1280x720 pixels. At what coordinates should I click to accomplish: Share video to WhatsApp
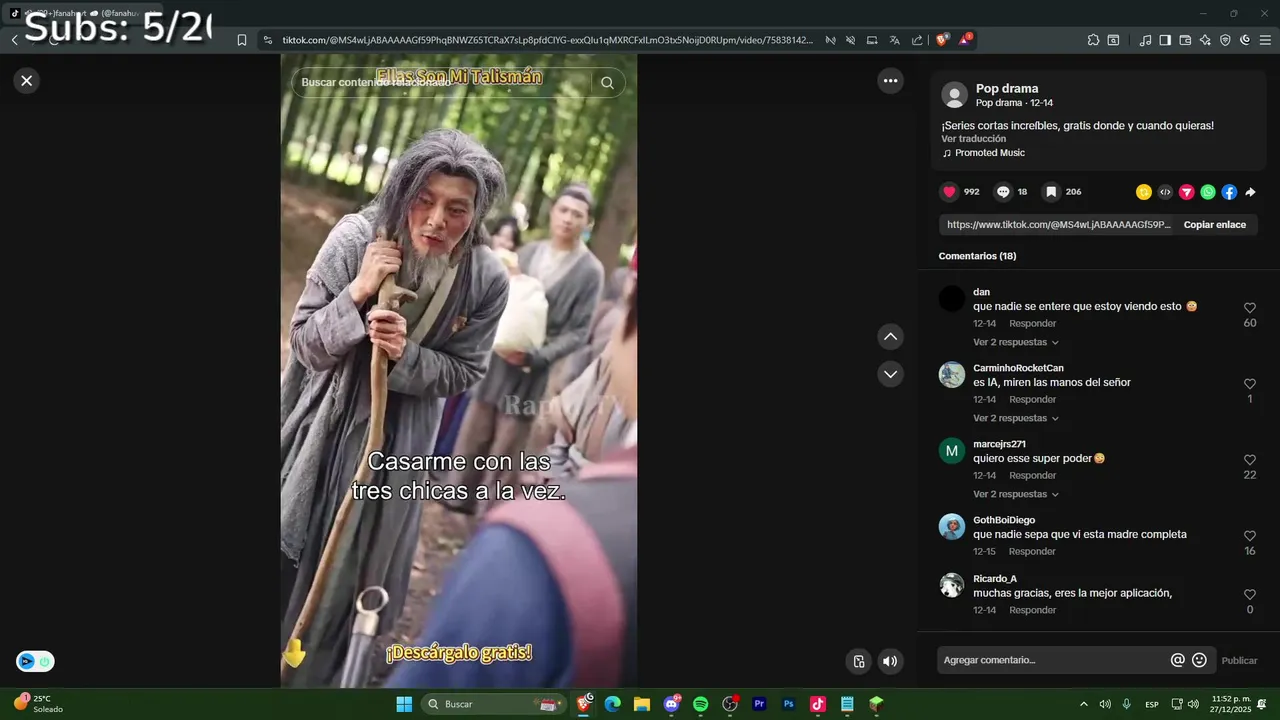[x=1208, y=192]
